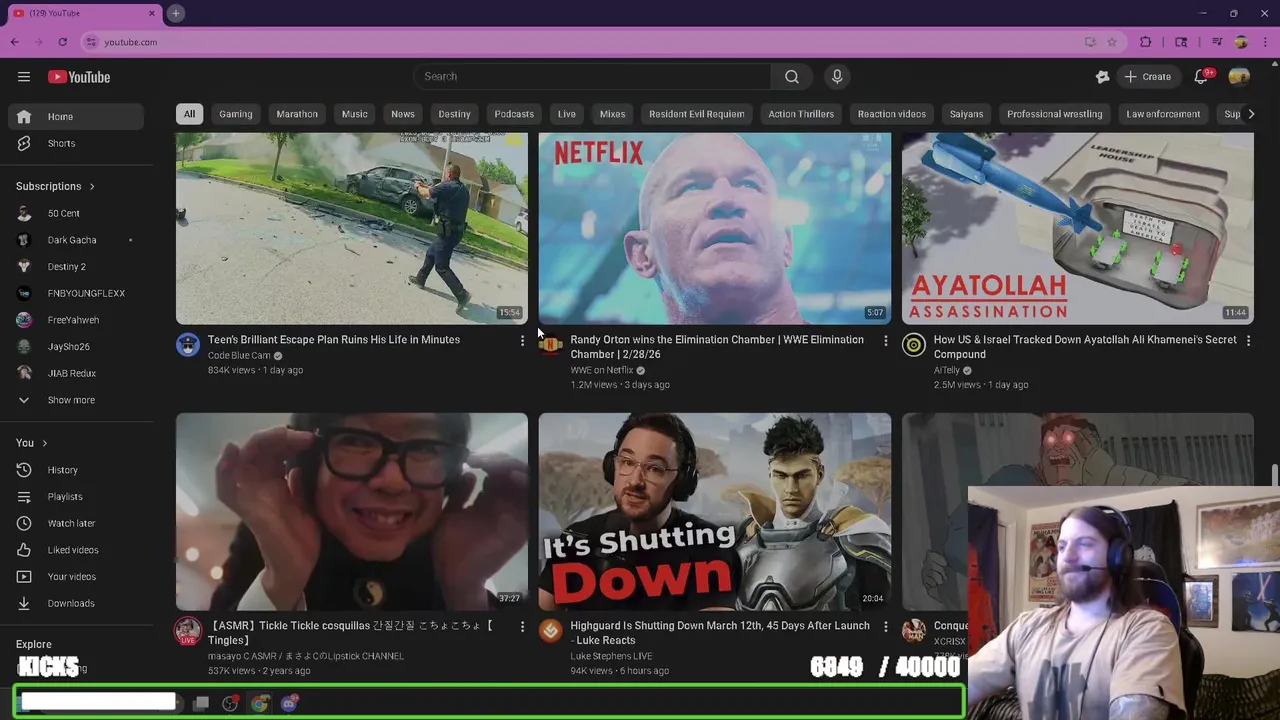The image size is (1280, 720).
Task: Open Shorts in the sidebar
Action: [75, 143]
